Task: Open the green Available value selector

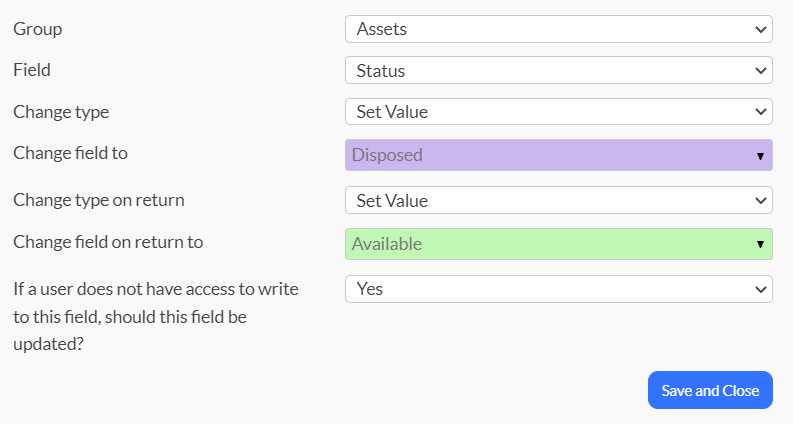Action: (559, 244)
